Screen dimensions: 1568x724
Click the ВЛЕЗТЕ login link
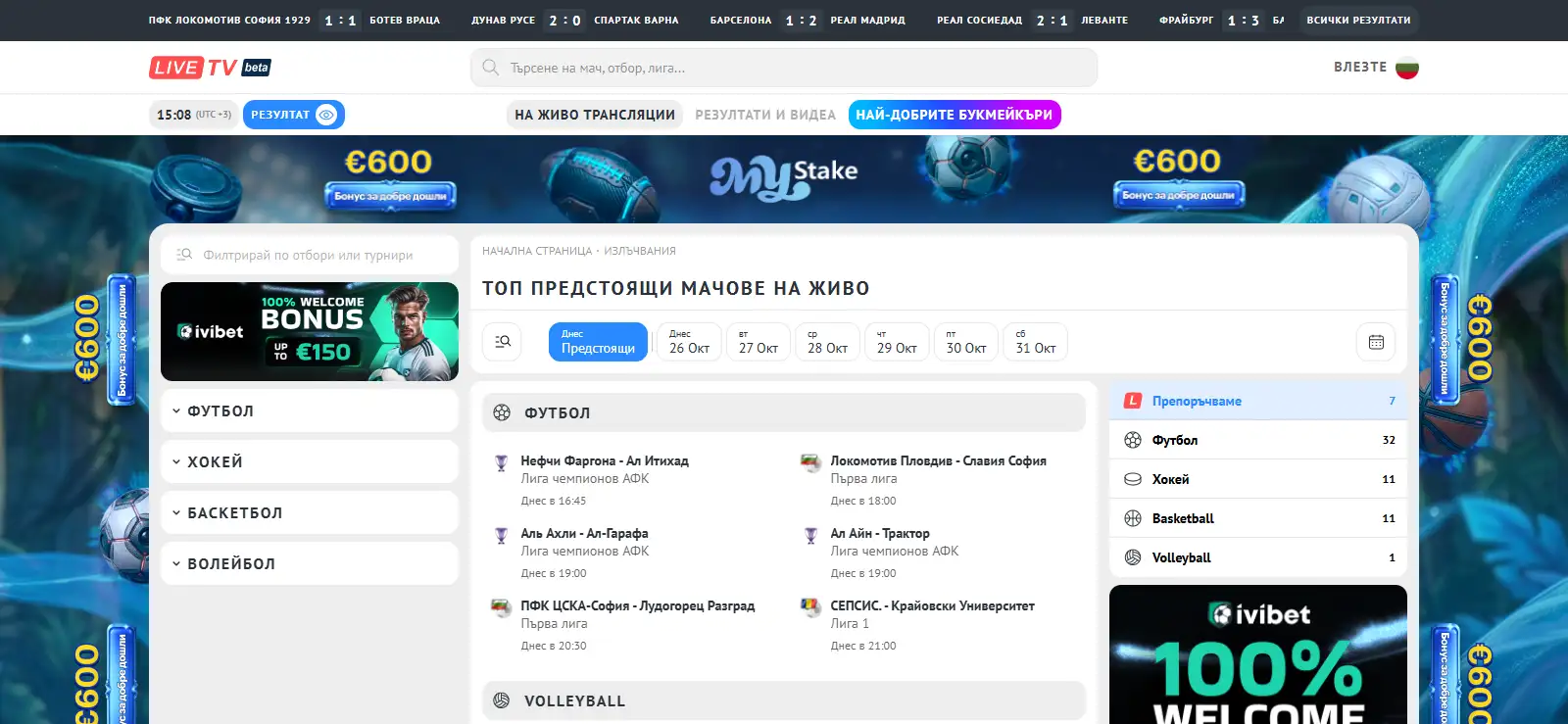click(x=1360, y=67)
